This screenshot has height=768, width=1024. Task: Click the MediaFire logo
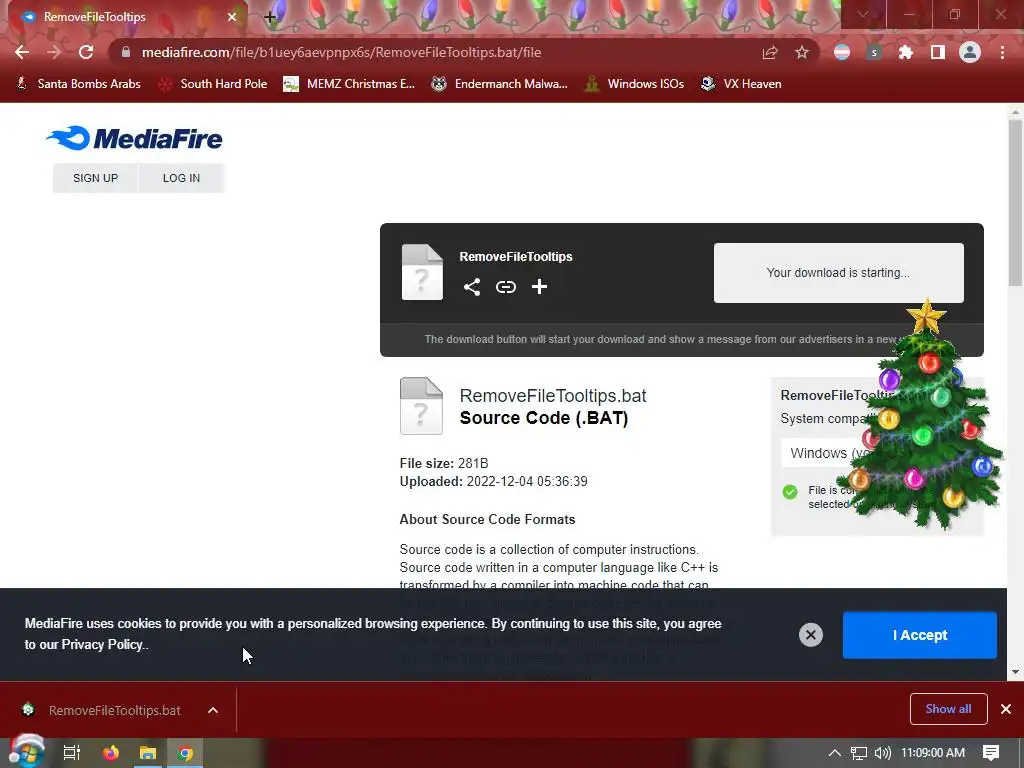click(134, 138)
